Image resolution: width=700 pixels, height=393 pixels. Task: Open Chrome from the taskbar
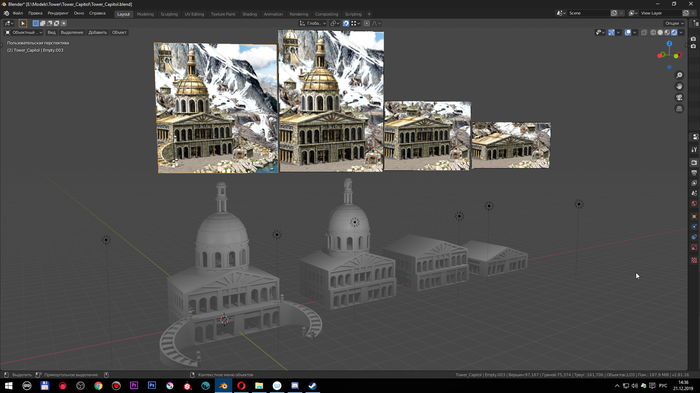click(x=98, y=386)
